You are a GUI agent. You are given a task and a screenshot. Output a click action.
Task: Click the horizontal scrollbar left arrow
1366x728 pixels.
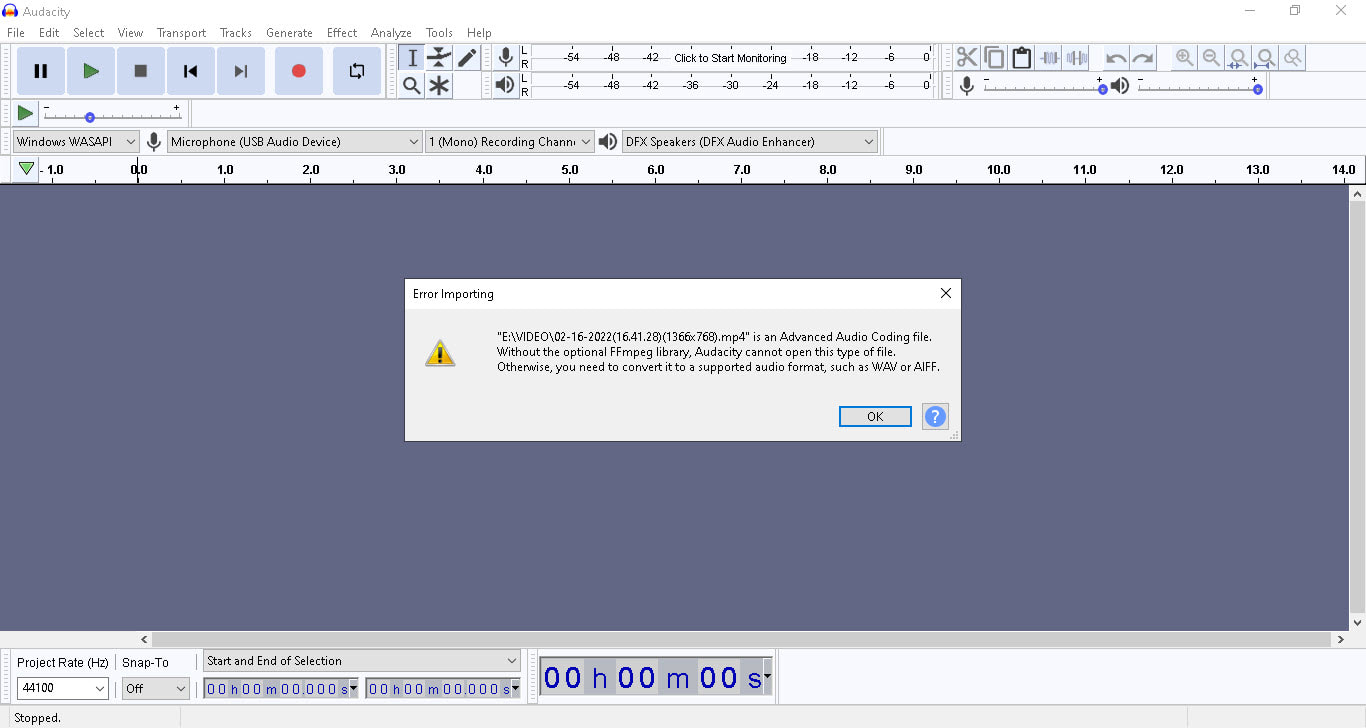click(x=144, y=639)
